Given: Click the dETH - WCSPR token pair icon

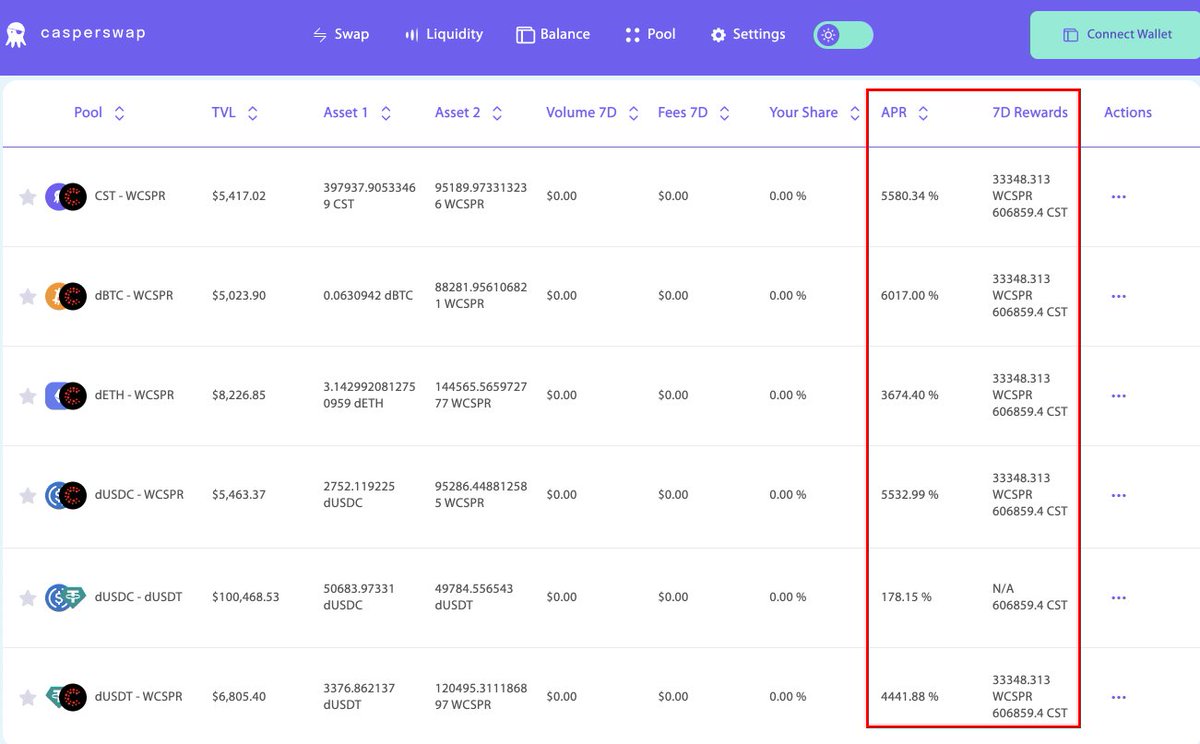Looking at the screenshot, I should pos(66,396).
